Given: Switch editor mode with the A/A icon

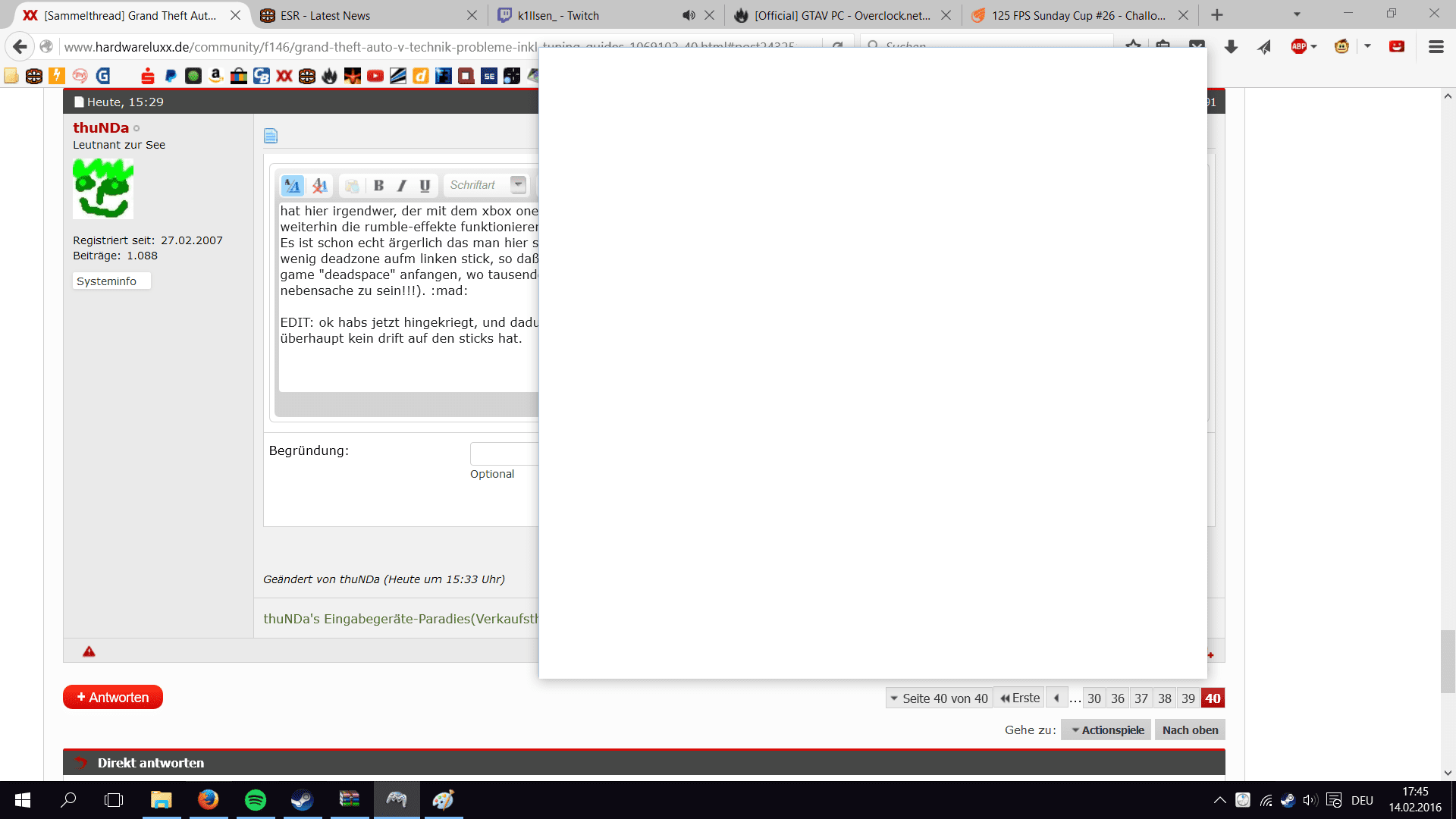Looking at the screenshot, I should (293, 185).
